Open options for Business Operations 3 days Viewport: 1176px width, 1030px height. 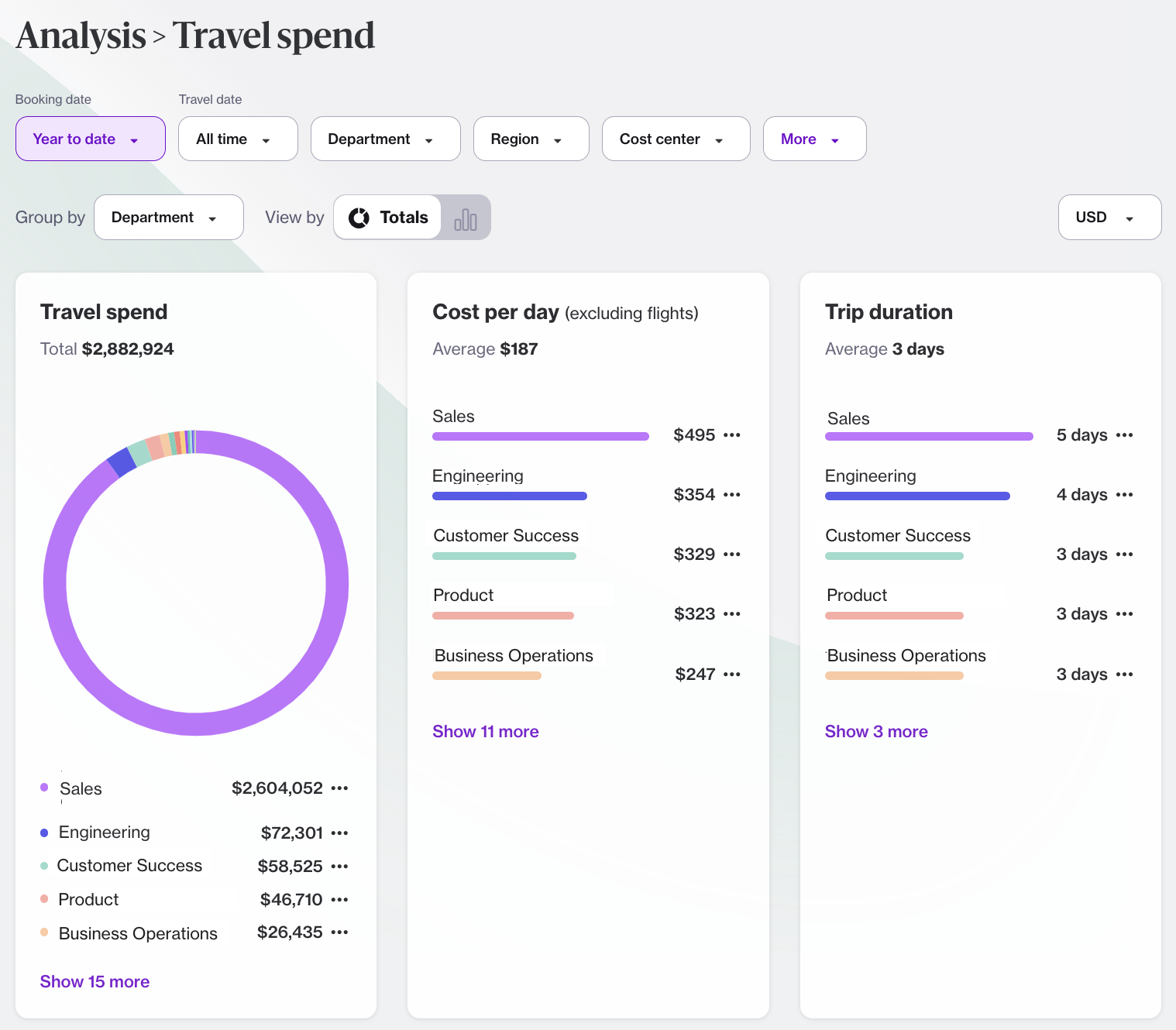click(x=1124, y=675)
